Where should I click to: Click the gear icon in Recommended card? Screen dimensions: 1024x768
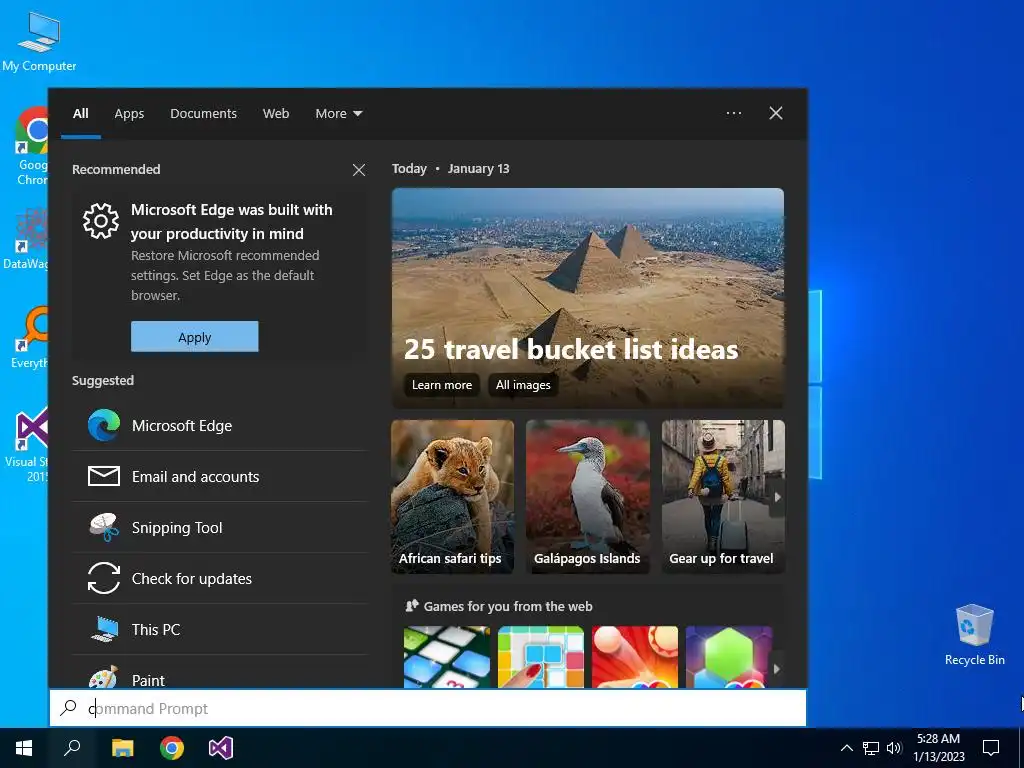pyautogui.click(x=101, y=221)
